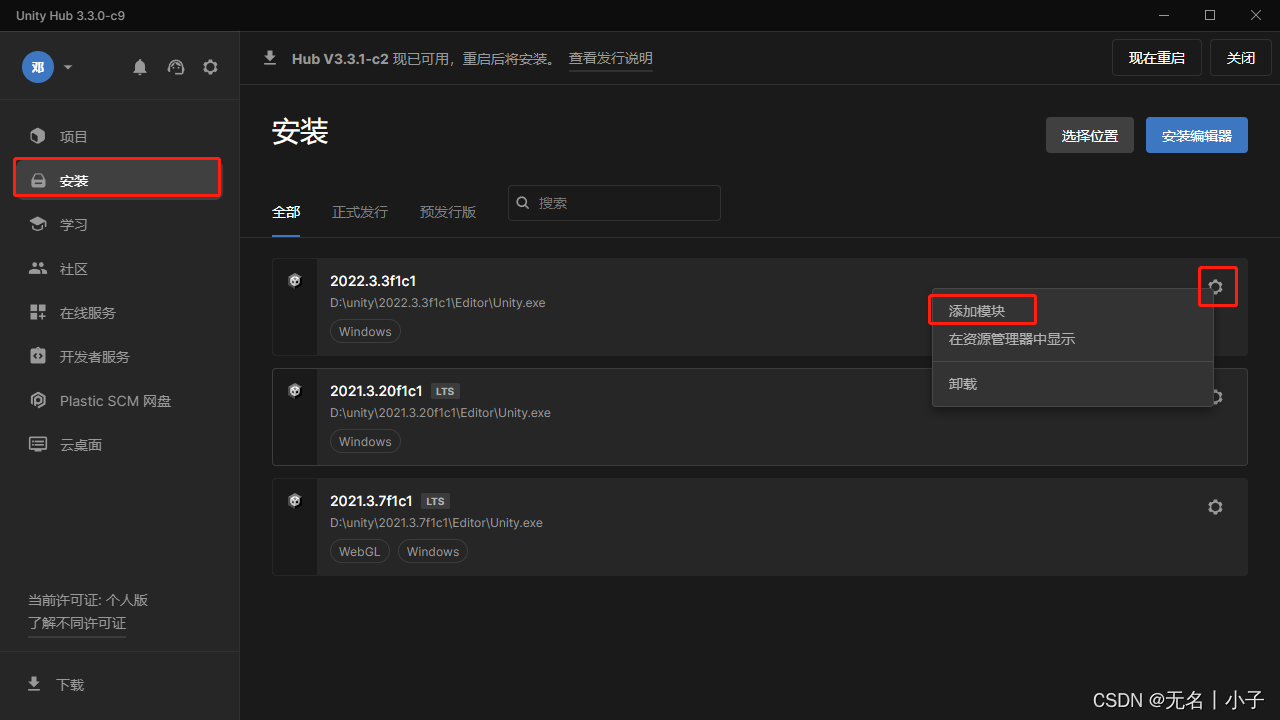Open options menu for 2022.3.3f1c1 install
Viewport: 1280px width, 720px height.
pyautogui.click(x=1217, y=286)
